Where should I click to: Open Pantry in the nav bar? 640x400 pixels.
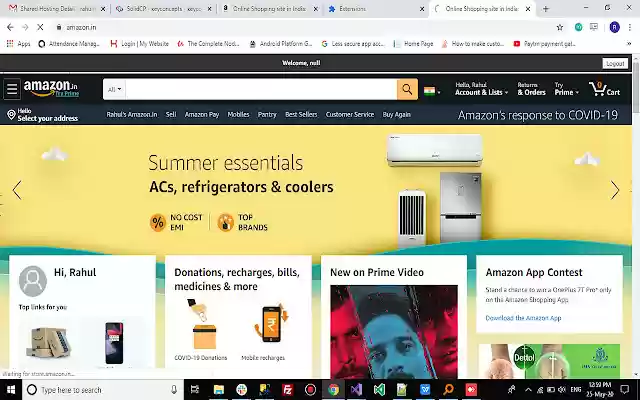267,115
